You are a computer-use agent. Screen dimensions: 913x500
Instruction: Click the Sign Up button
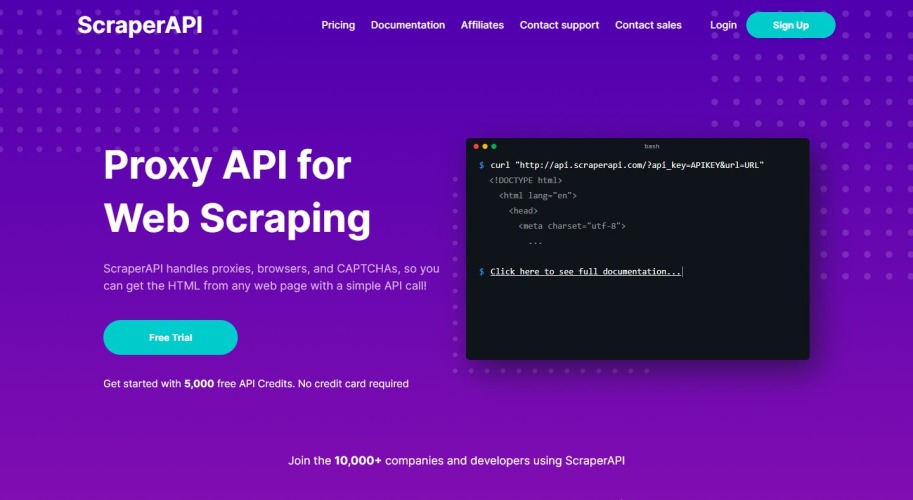791,25
